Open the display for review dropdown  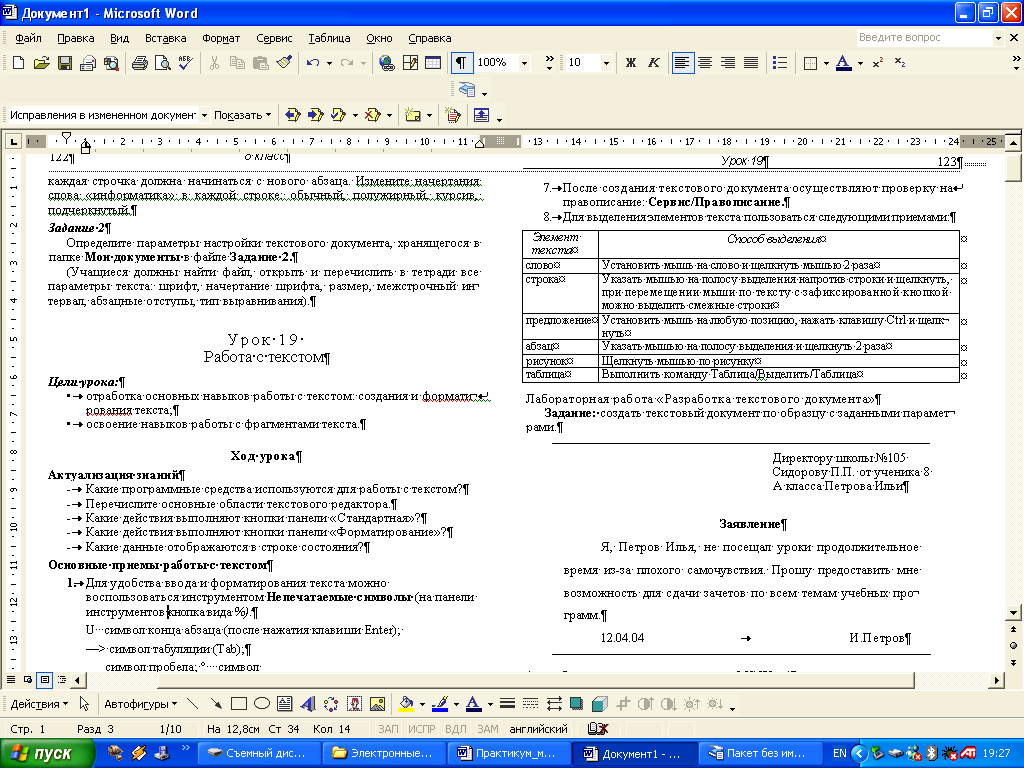click(x=204, y=115)
